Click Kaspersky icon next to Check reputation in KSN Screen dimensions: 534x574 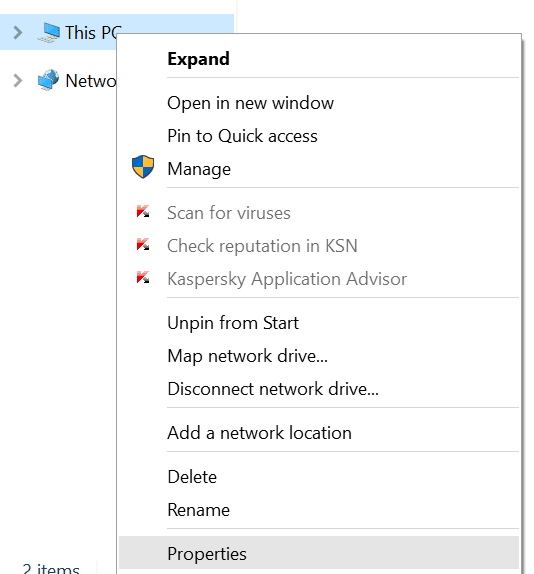pos(143,245)
